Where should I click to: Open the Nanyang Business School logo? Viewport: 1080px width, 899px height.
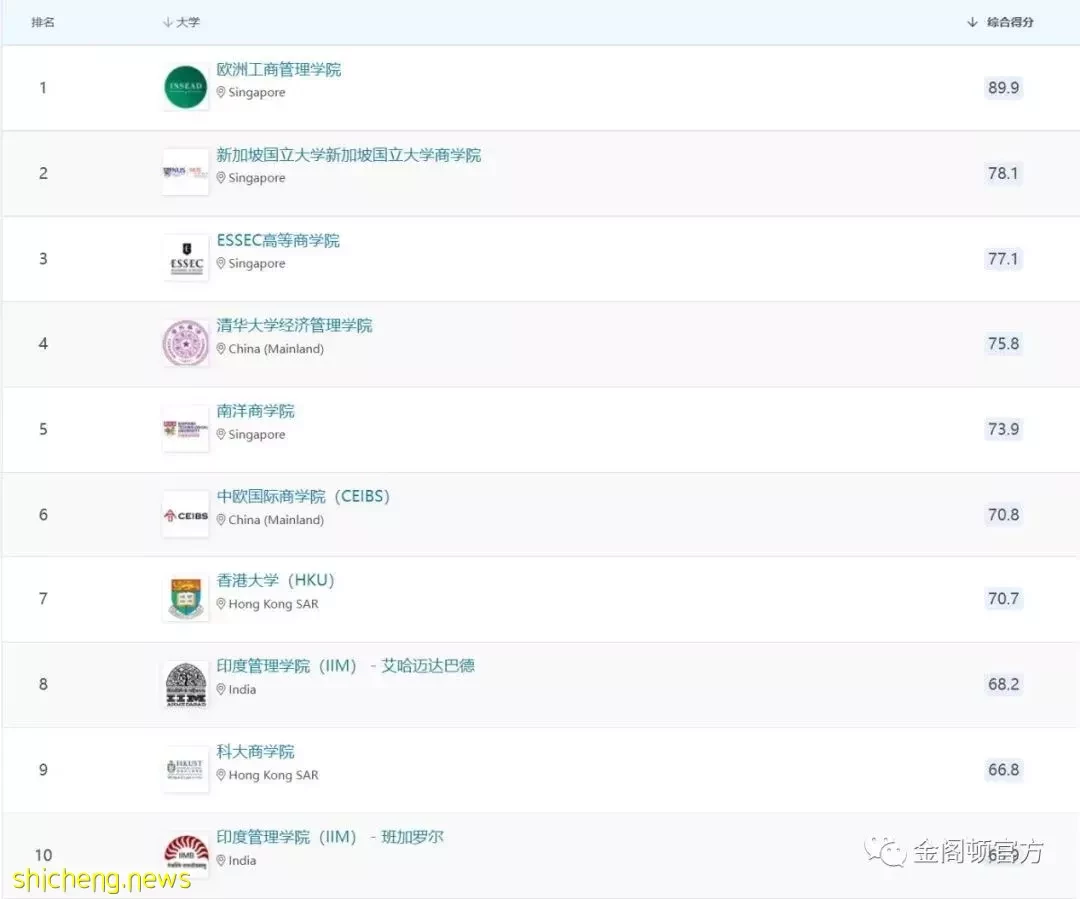click(186, 428)
